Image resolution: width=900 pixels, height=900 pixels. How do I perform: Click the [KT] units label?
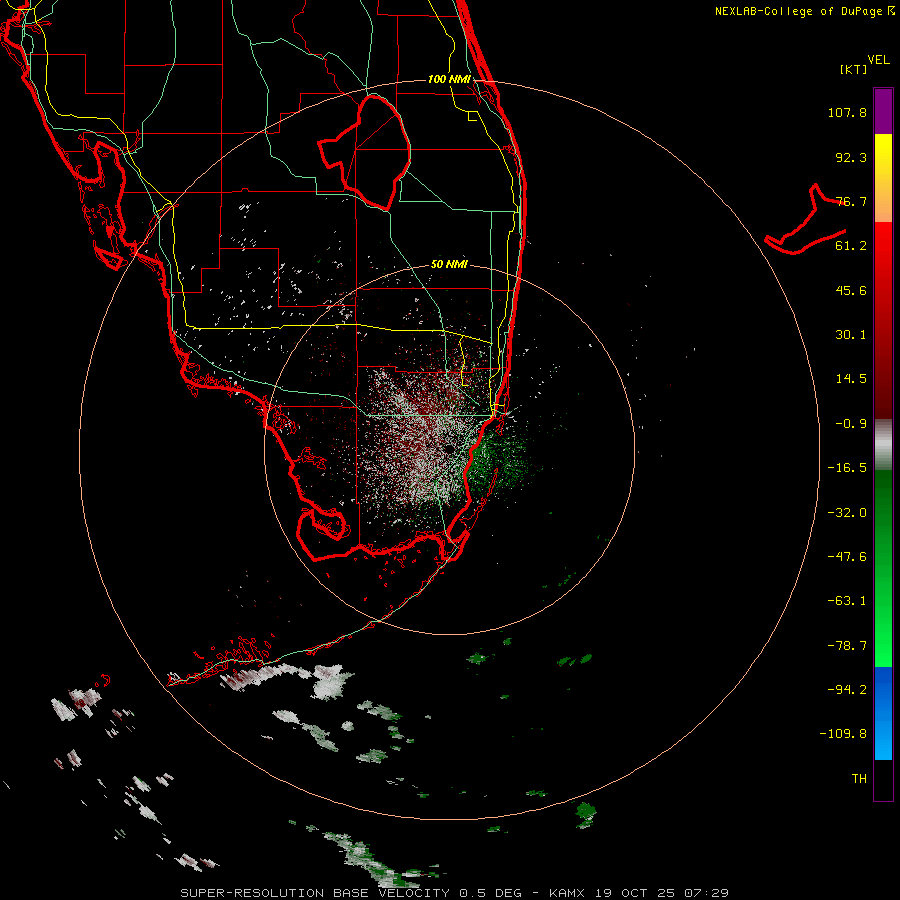(x=854, y=69)
